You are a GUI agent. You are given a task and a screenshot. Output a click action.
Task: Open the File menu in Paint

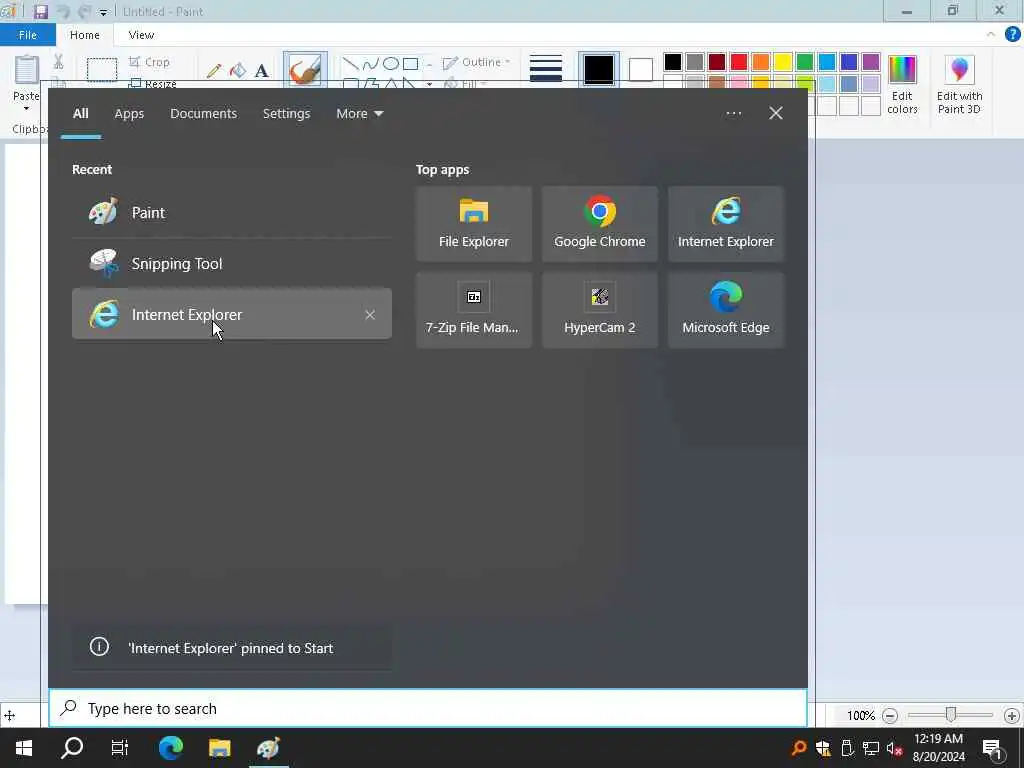pyautogui.click(x=27, y=35)
